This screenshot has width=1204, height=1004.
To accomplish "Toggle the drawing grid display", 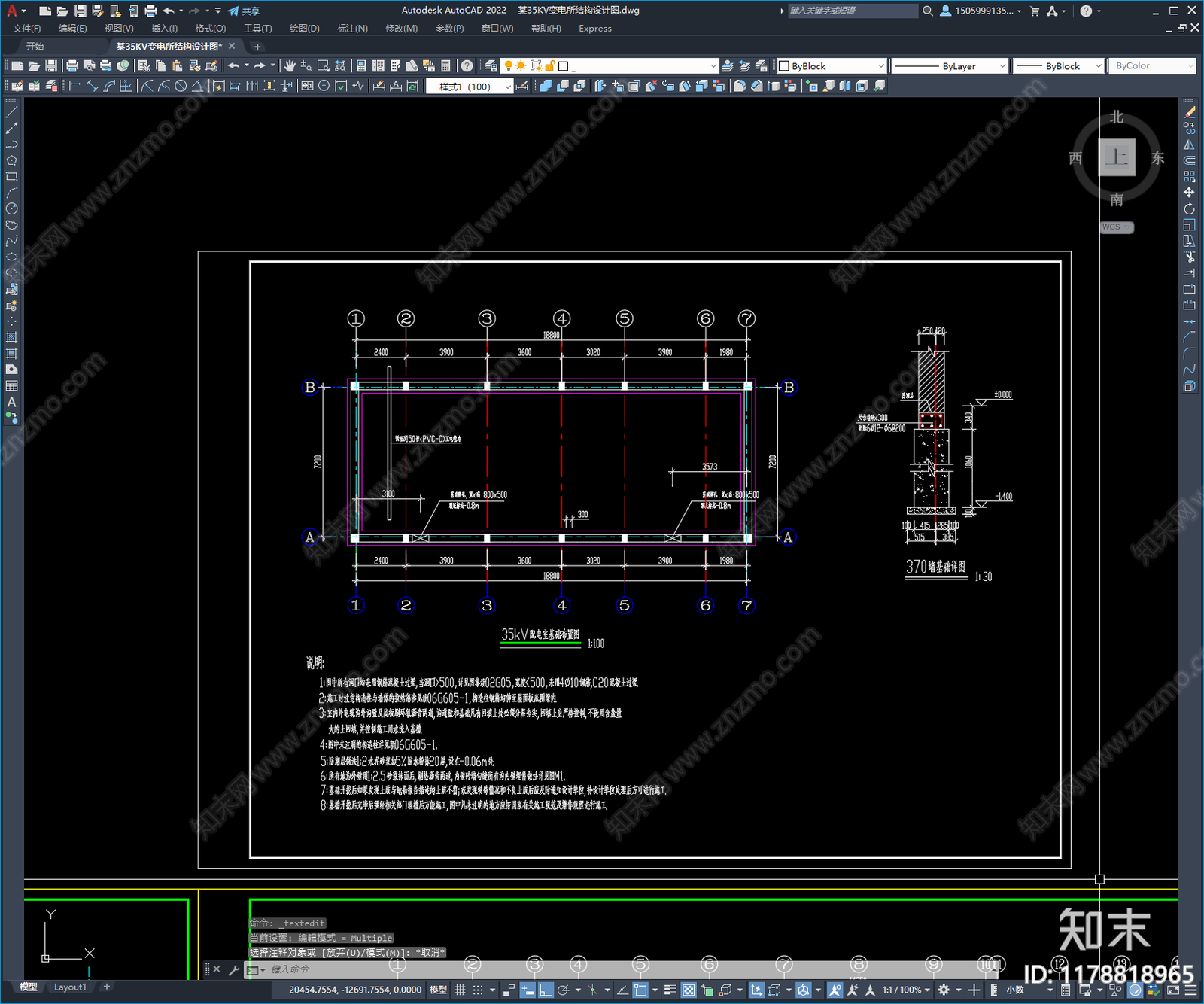I will click(x=460, y=990).
